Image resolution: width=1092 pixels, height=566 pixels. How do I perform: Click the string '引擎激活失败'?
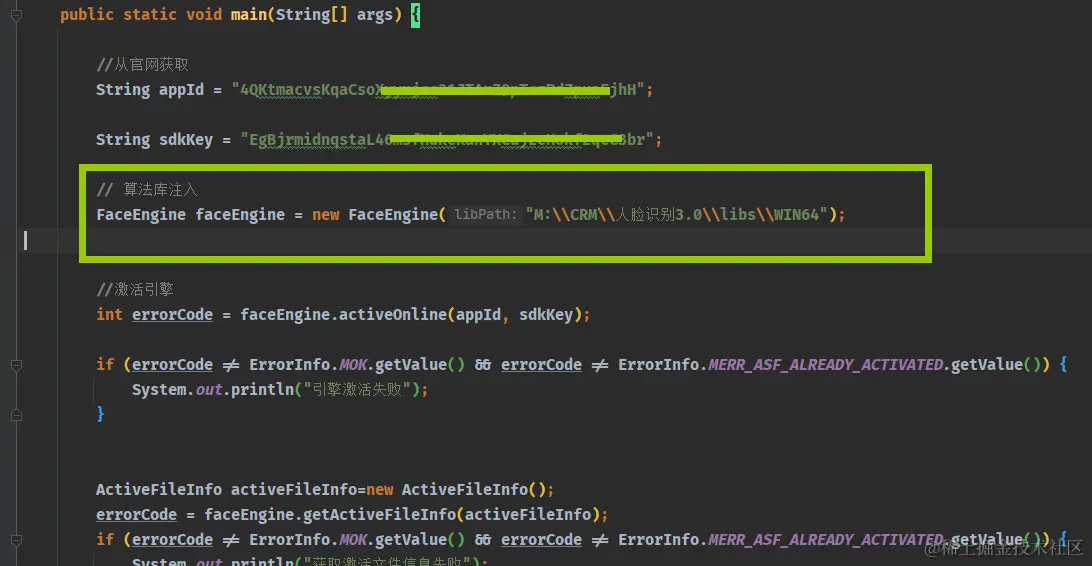pyautogui.click(x=357, y=390)
